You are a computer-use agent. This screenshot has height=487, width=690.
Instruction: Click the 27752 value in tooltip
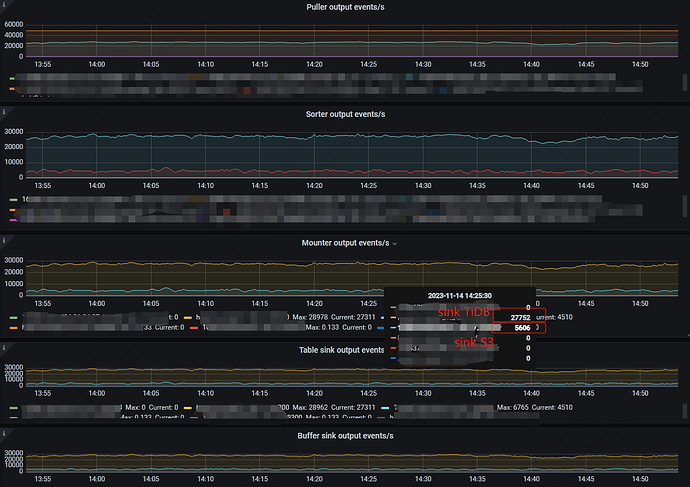pyautogui.click(x=520, y=318)
